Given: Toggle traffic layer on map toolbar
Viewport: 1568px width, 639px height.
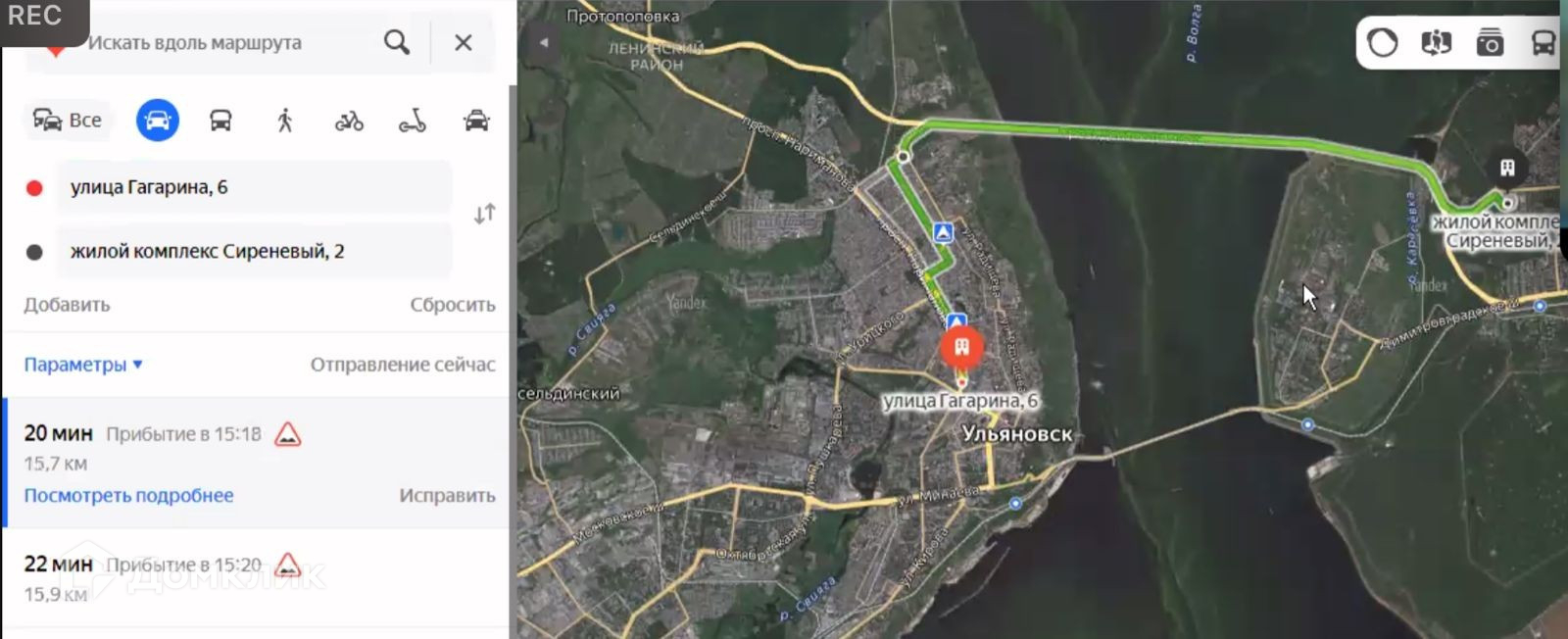Looking at the screenshot, I should pos(1383,43).
